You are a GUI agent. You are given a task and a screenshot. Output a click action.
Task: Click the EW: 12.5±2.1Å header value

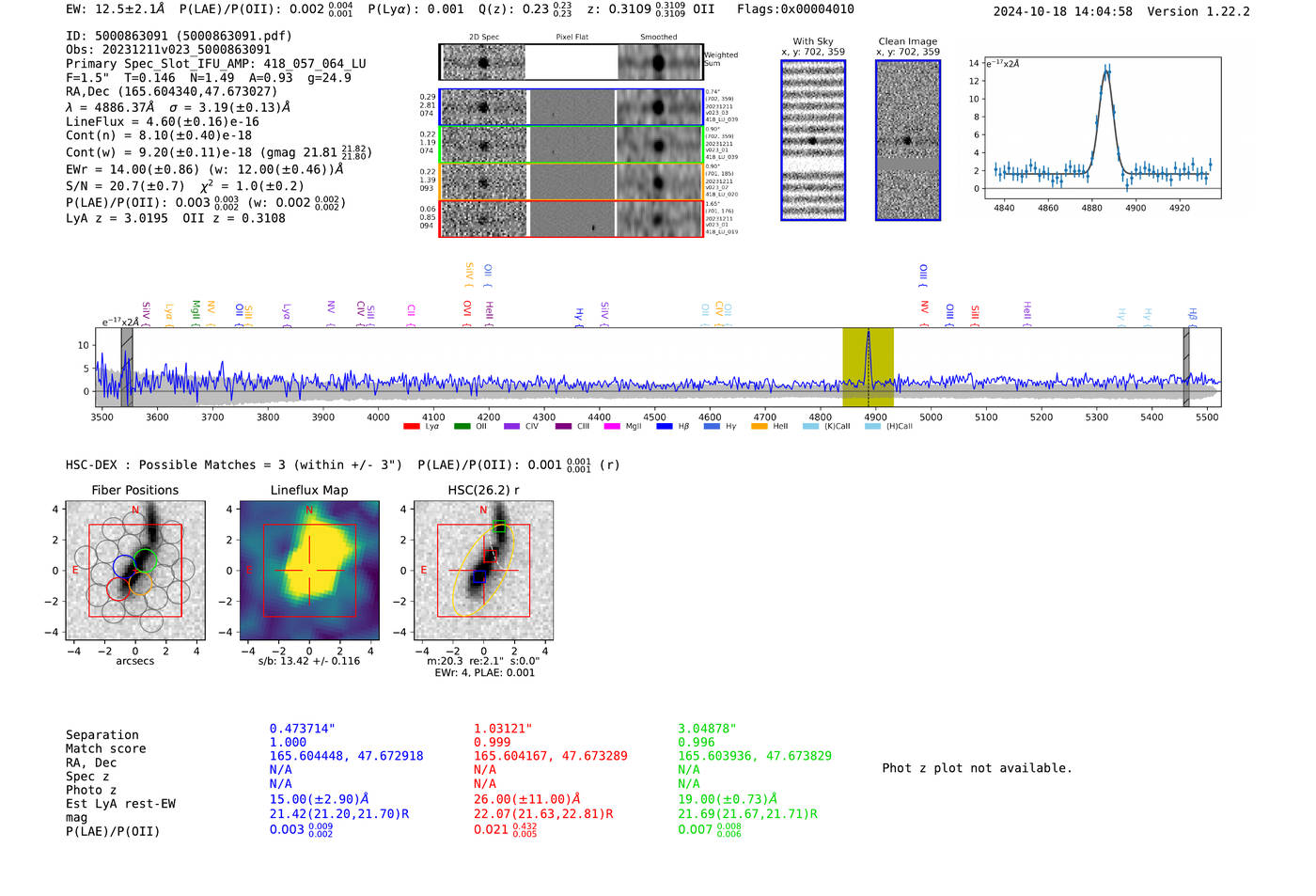pyautogui.click(x=116, y=9)
